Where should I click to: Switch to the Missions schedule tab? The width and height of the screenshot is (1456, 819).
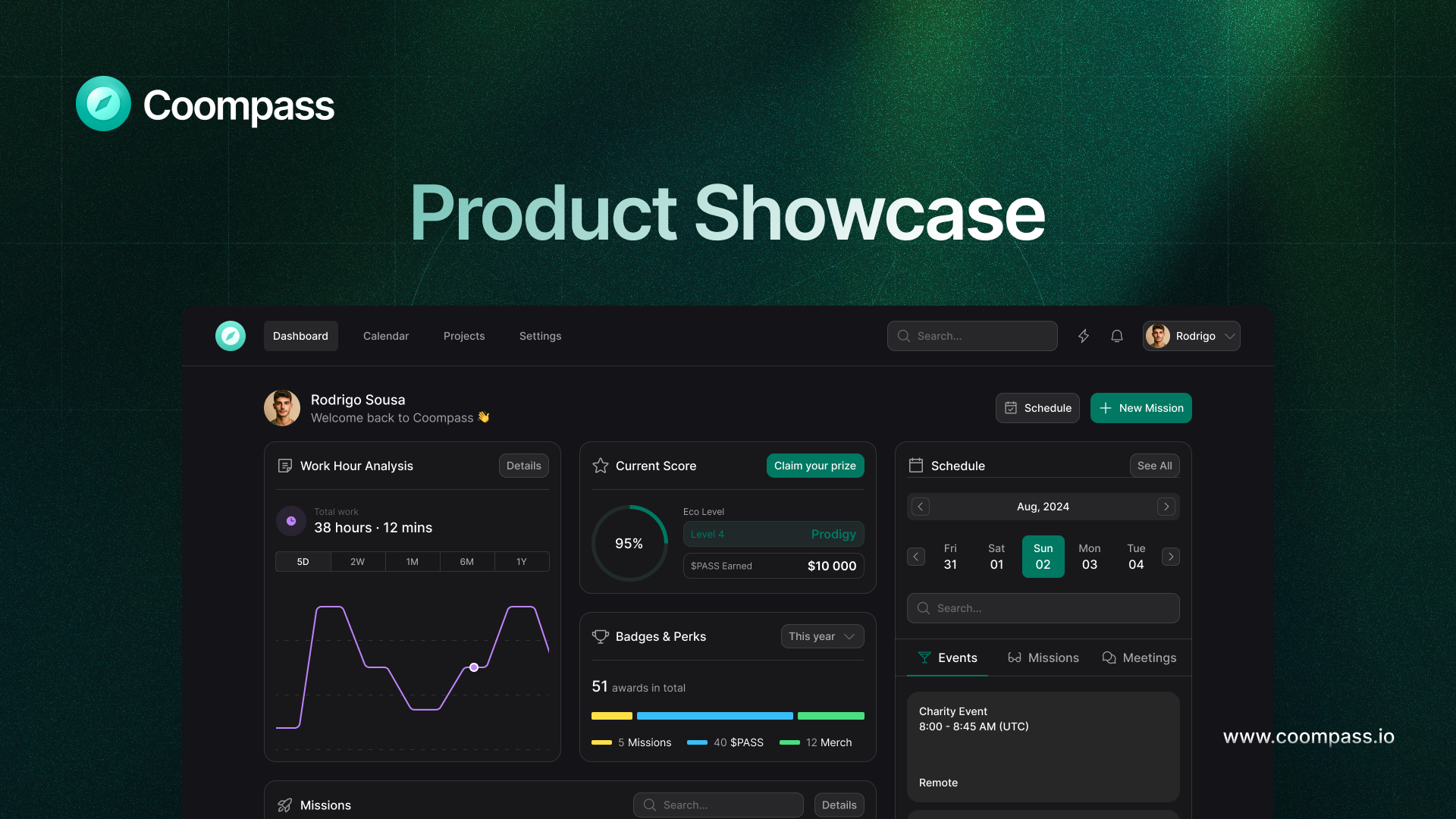coord(1043,657)
